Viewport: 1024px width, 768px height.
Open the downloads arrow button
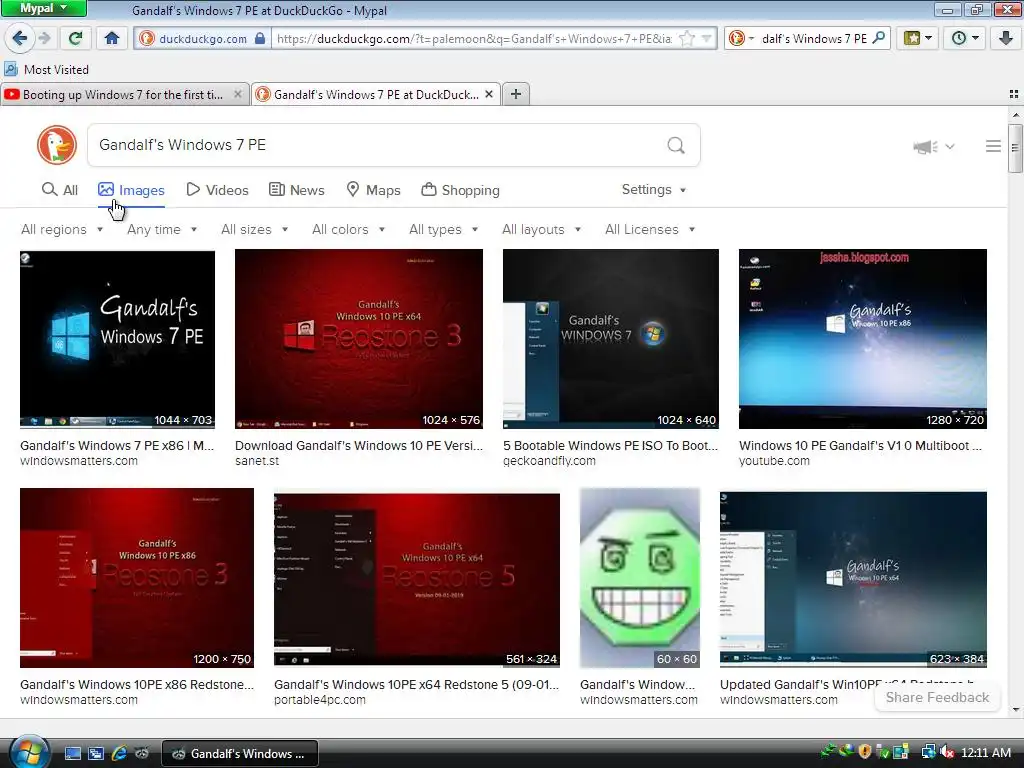tap(1006, 38)
